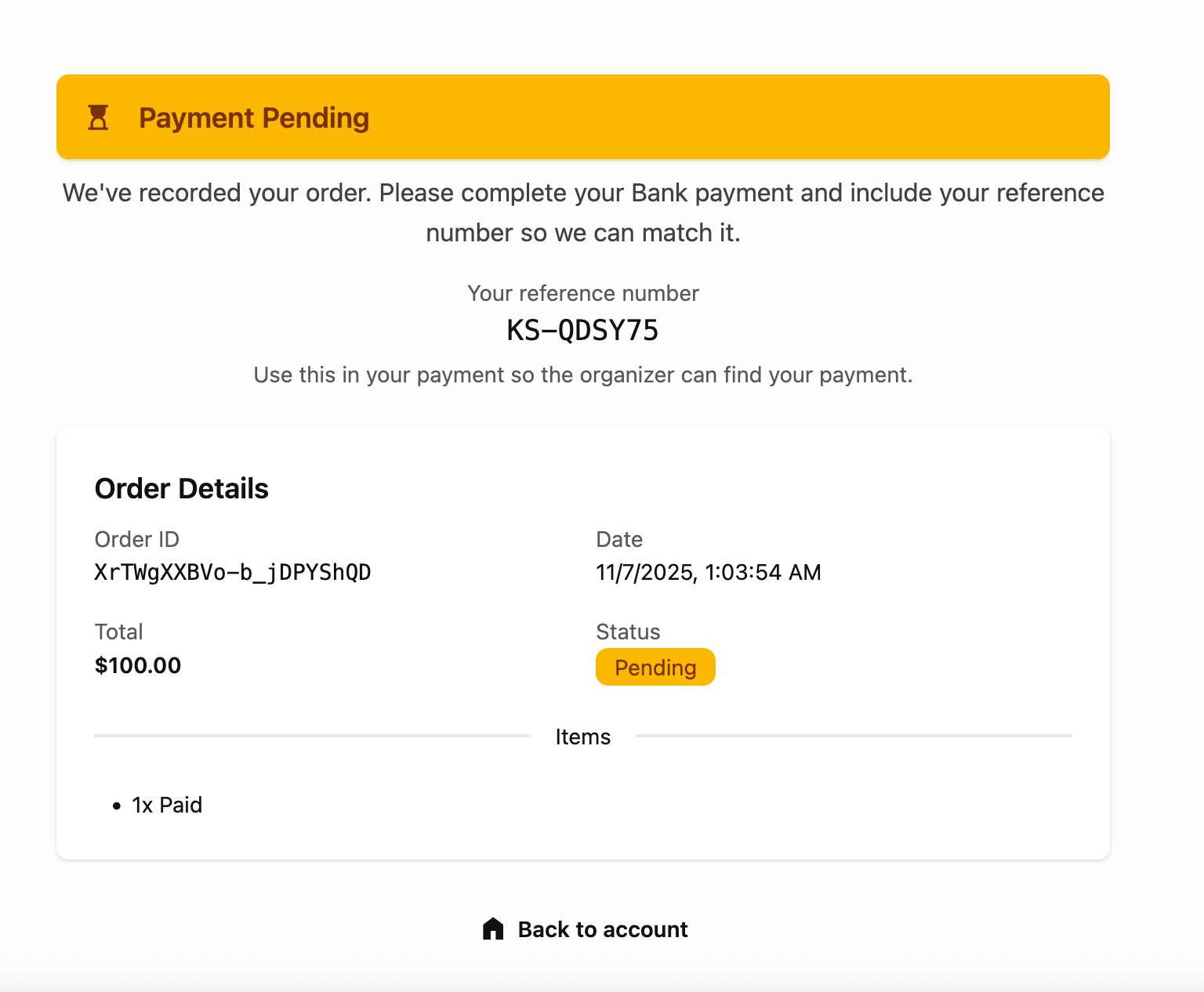1204x992 pixels.
Task: Click the Items divider label
Action: [582, 737]
